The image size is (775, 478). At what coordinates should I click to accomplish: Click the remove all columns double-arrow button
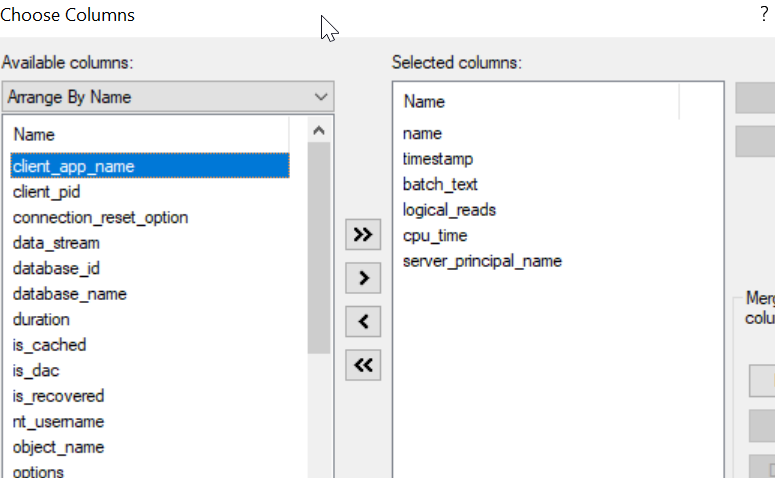click(x=363, y=366)
